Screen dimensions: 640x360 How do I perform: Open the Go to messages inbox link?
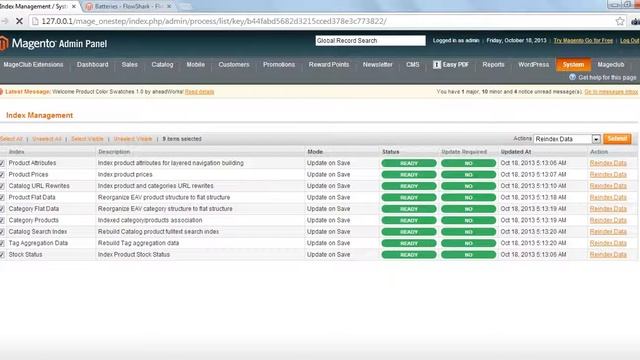(611, 92)
